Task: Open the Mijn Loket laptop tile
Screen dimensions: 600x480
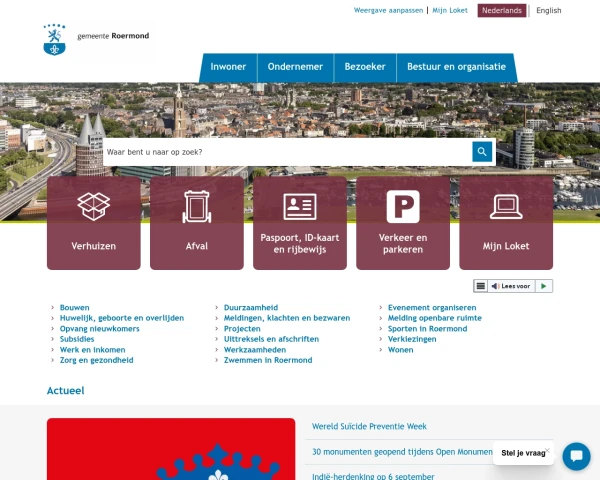Action: [506, 223]
